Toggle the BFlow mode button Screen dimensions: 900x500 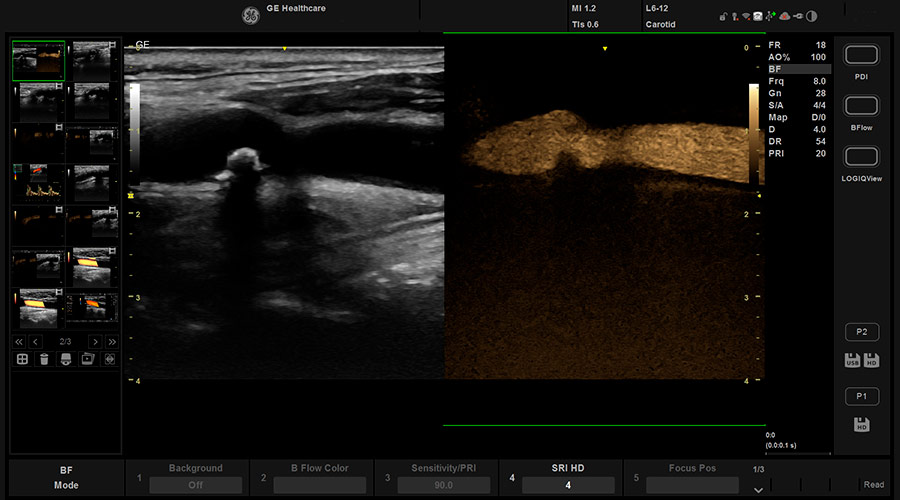coord(861,106)
